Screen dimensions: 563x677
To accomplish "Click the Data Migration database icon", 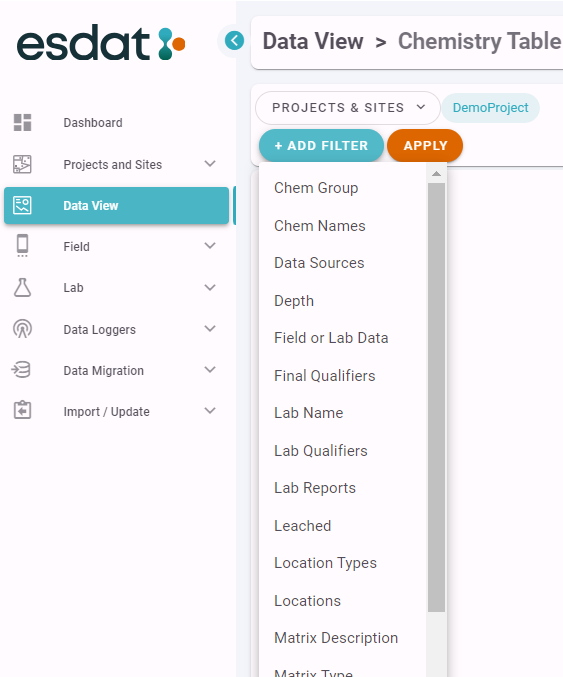I will (x=21, y=370).
